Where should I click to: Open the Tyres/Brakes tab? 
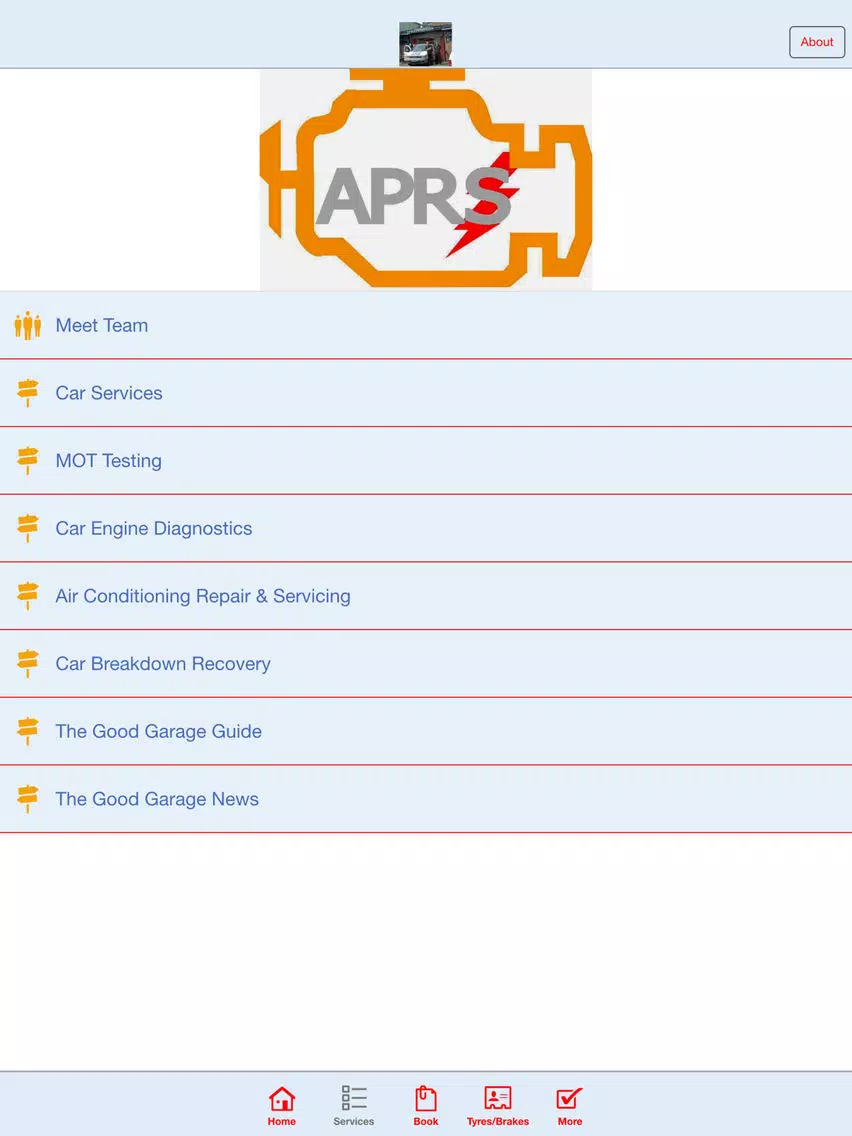pos(498,1106)
